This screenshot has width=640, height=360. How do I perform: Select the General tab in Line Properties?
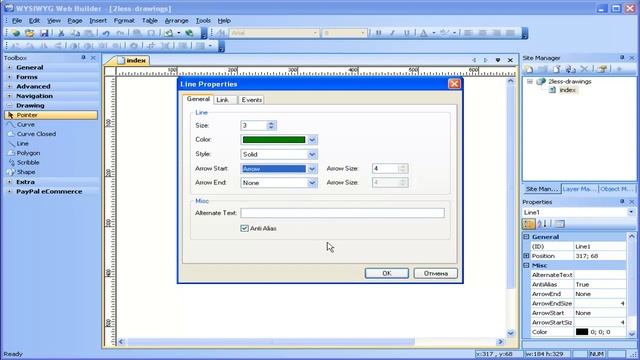click(x=198, y=99)
